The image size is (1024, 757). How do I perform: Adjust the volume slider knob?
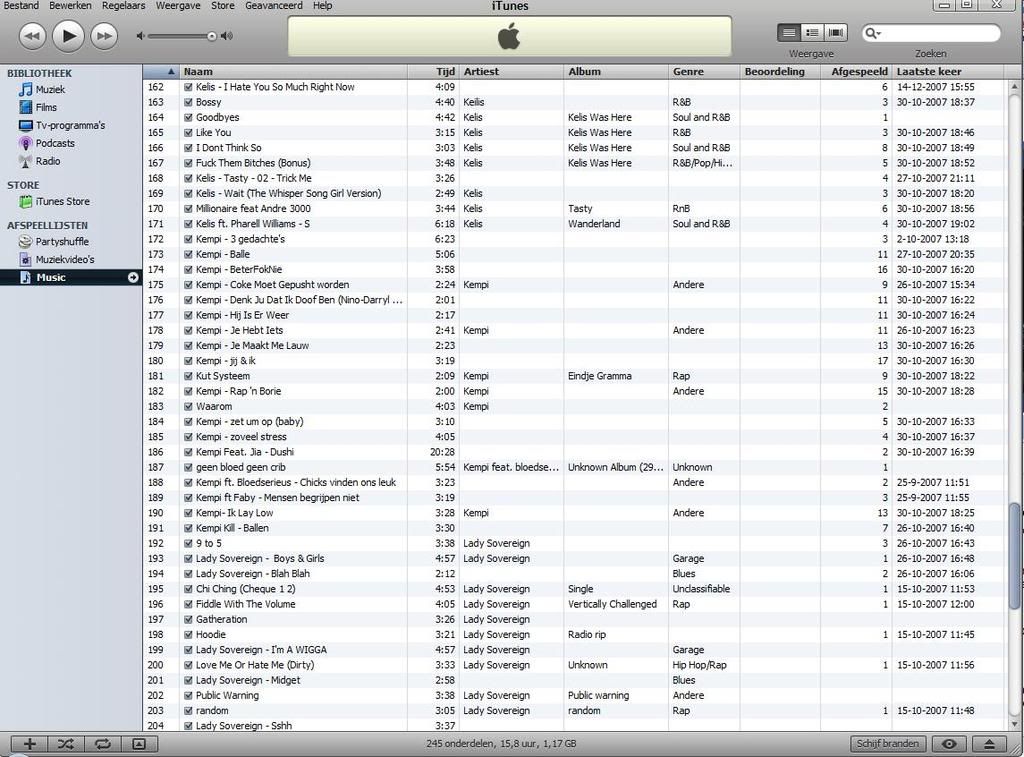212,36
